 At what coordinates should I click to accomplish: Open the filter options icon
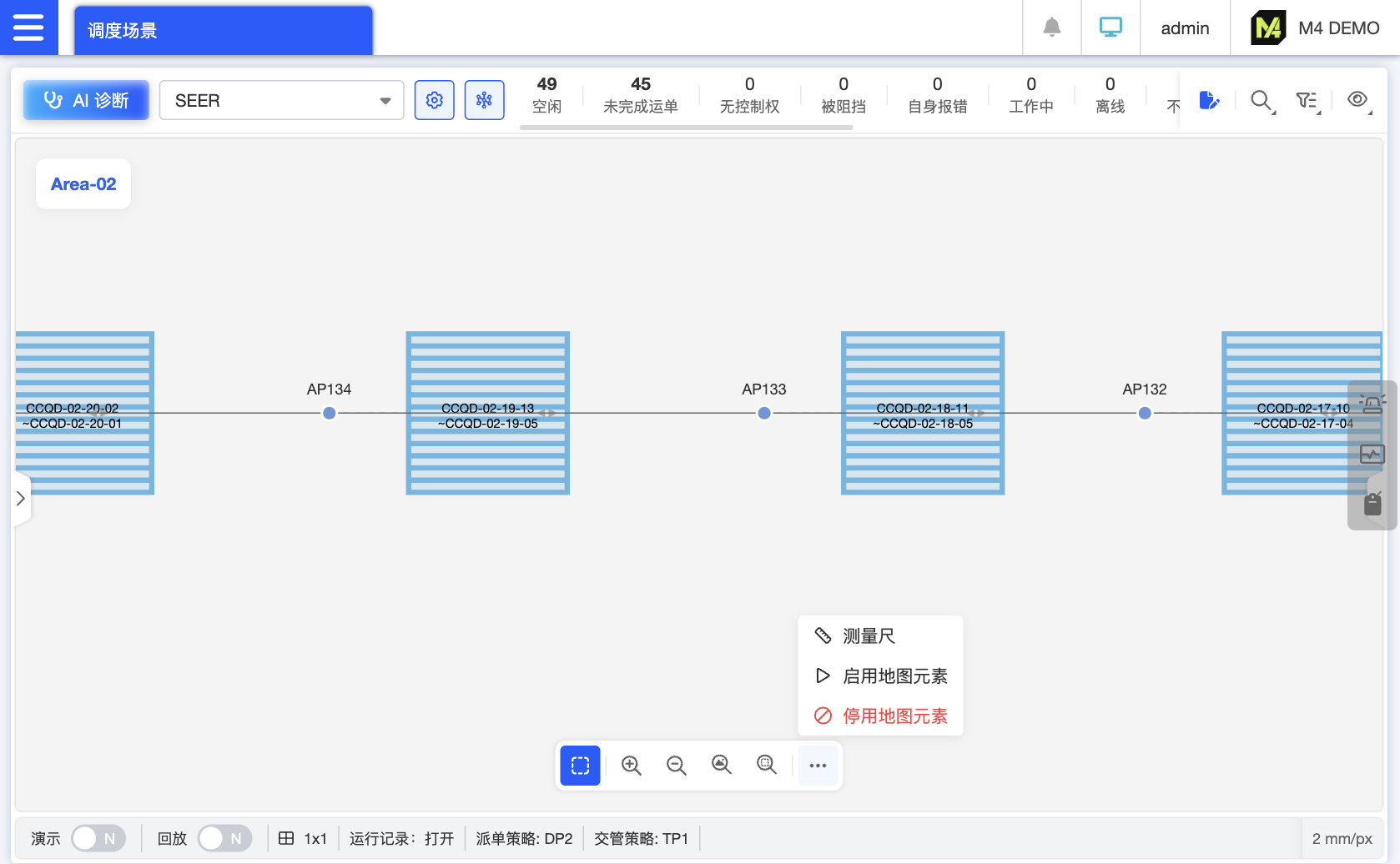click(x=1307, y=100)
